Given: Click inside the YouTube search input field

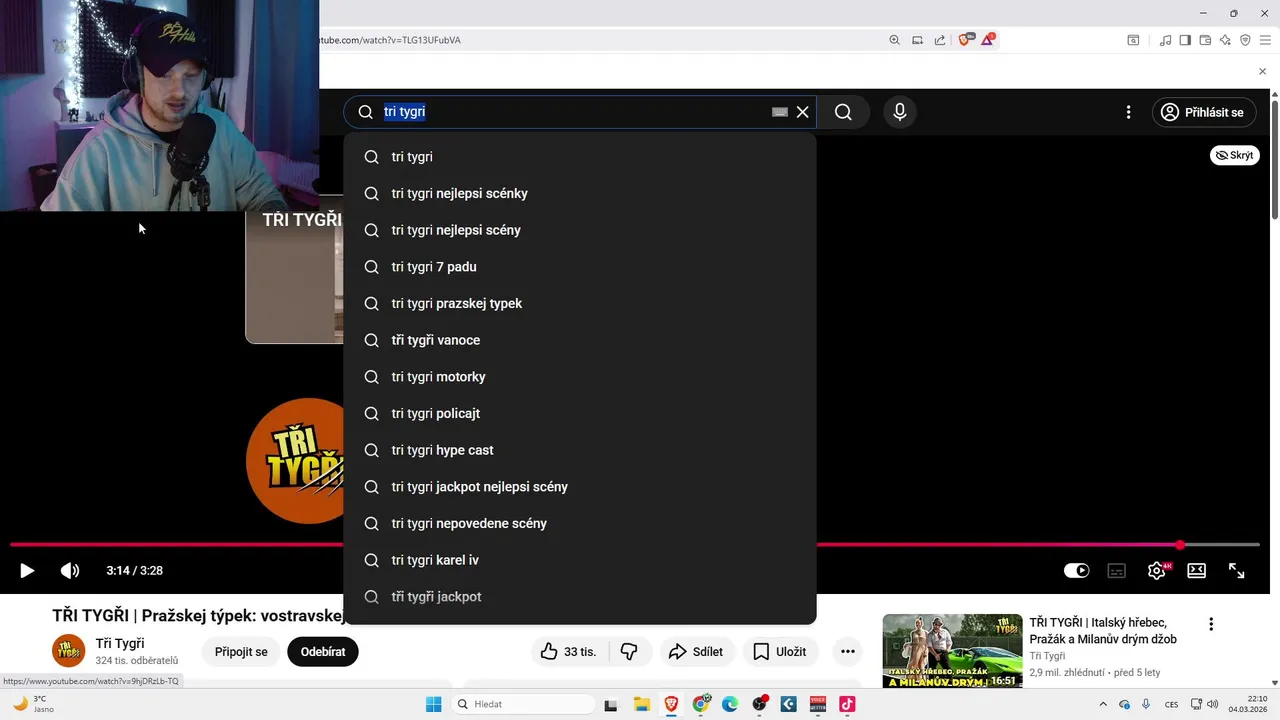Looking at the screenshot, I should 575,112.
